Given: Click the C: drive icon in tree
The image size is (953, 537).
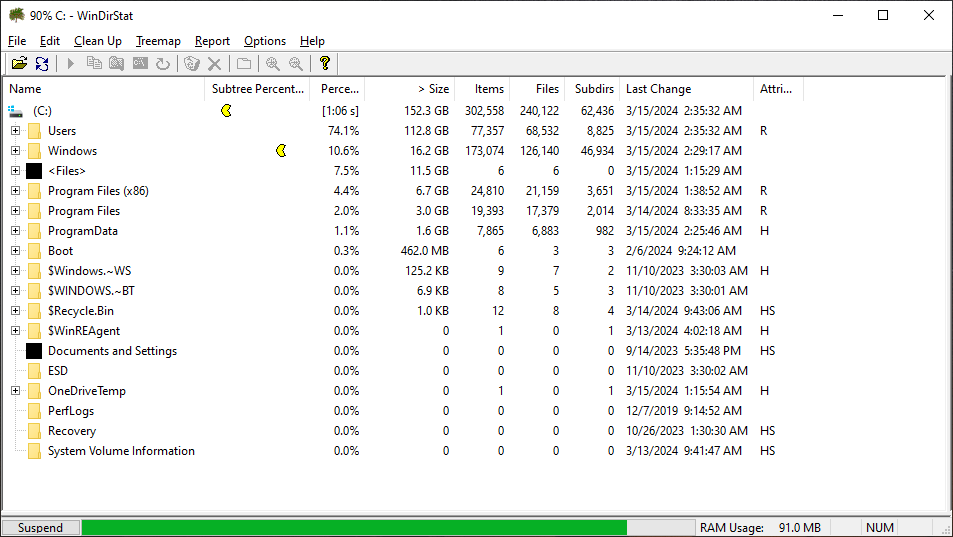Looking at the screenshot, I should [16, 111].
